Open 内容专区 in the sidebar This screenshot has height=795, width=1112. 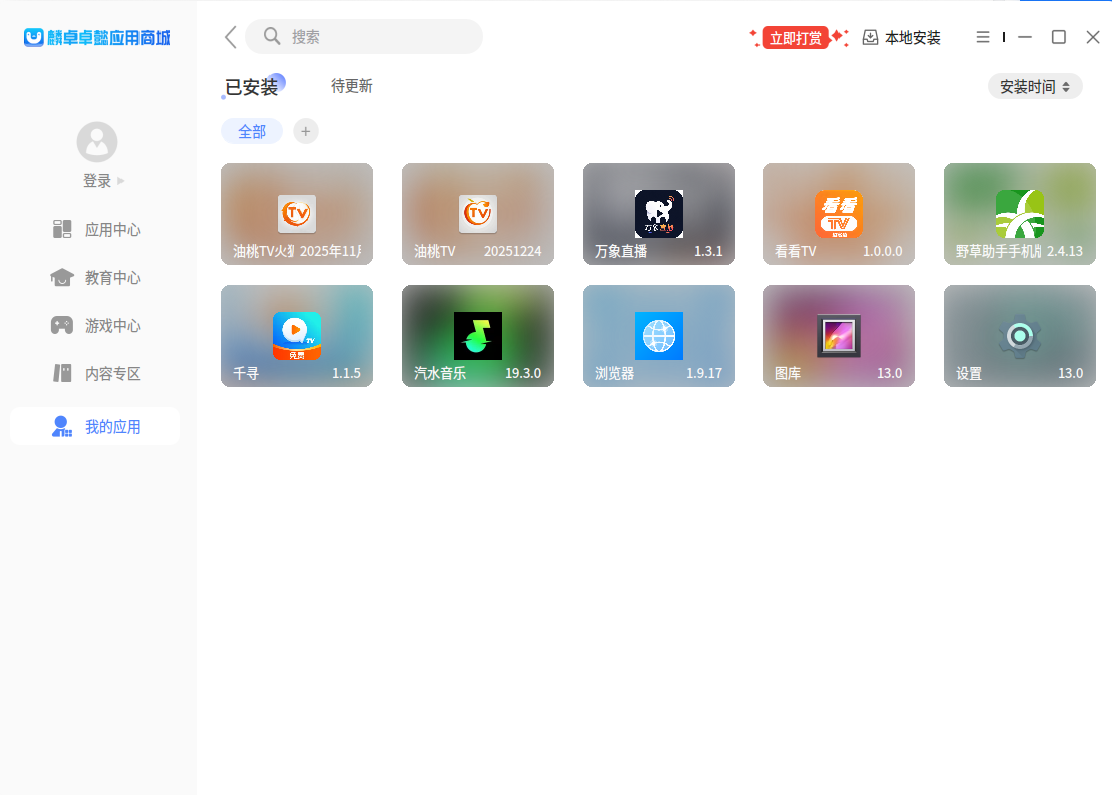click(x=95, y=373)
